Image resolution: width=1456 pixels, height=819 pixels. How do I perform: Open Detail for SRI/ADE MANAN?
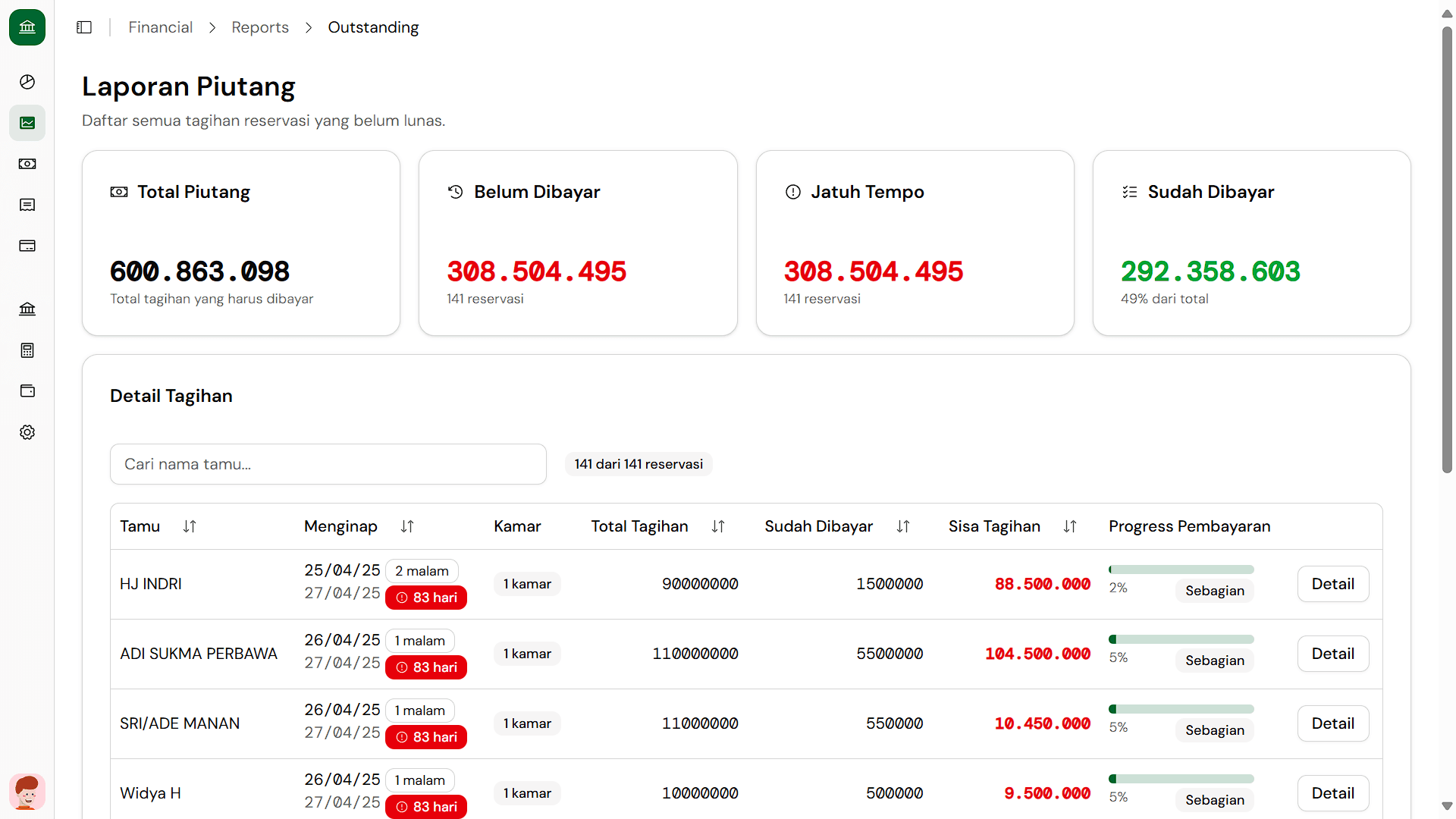point(1332,723)
